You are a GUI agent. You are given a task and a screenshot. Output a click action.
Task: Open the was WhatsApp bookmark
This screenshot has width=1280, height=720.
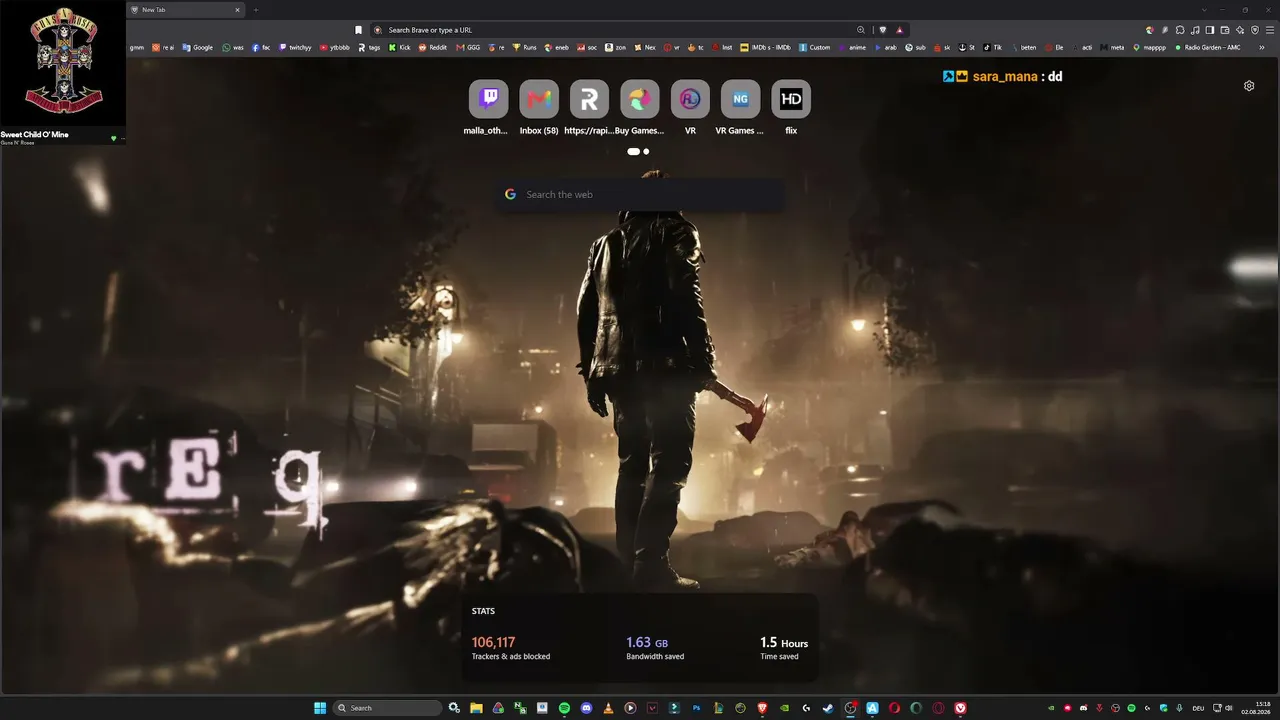point(233,47)
